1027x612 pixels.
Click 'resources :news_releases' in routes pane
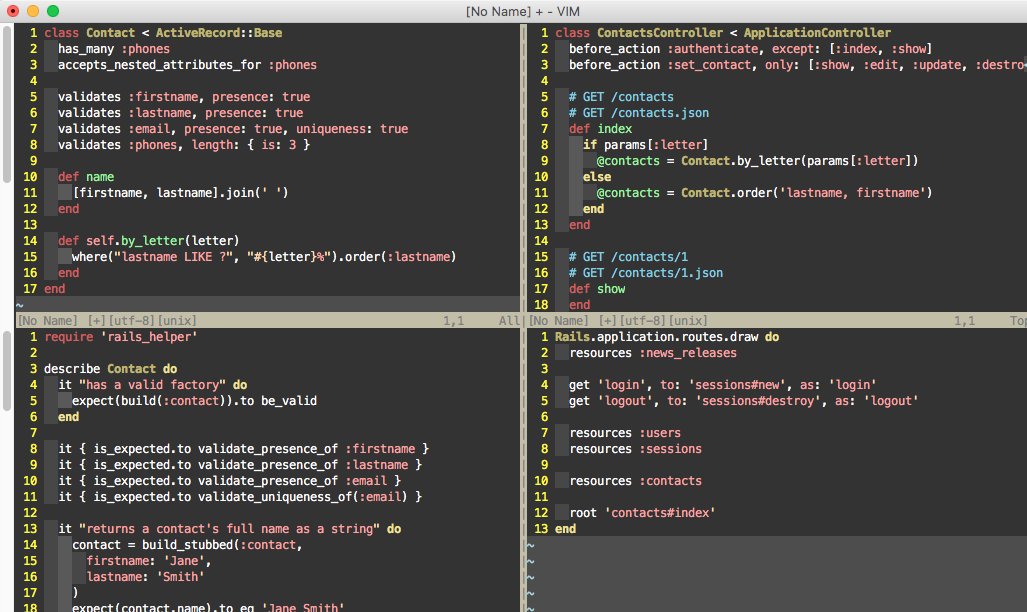click(652, 353)
